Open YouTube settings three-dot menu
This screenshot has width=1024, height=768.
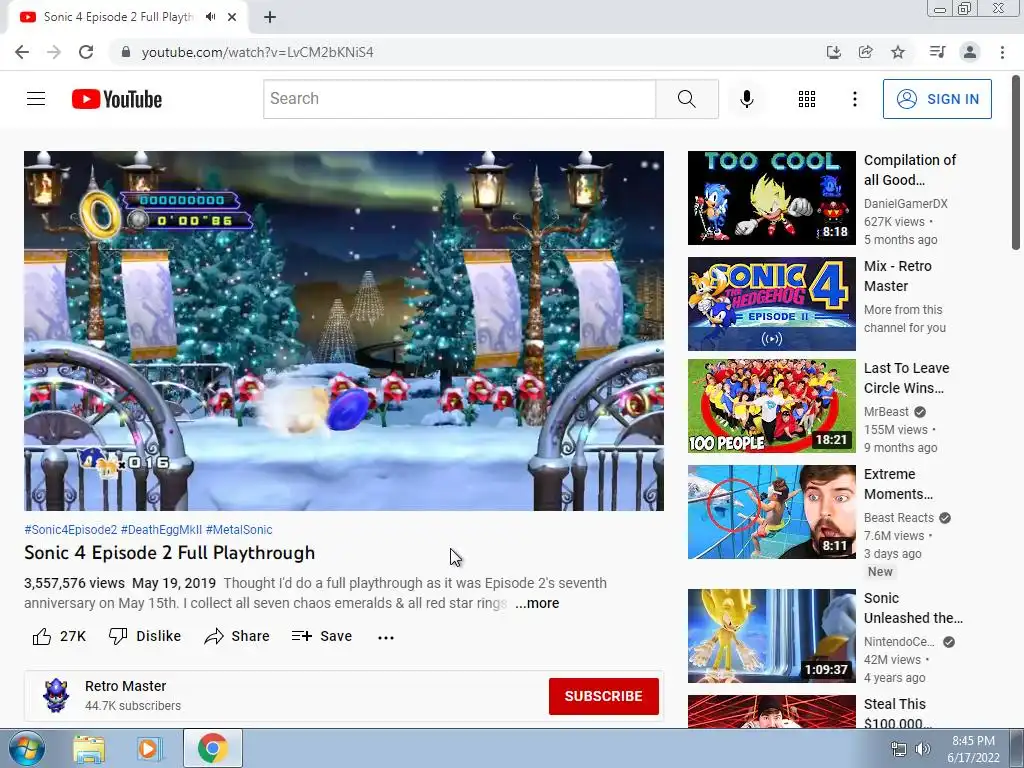[x=854, y=99]
